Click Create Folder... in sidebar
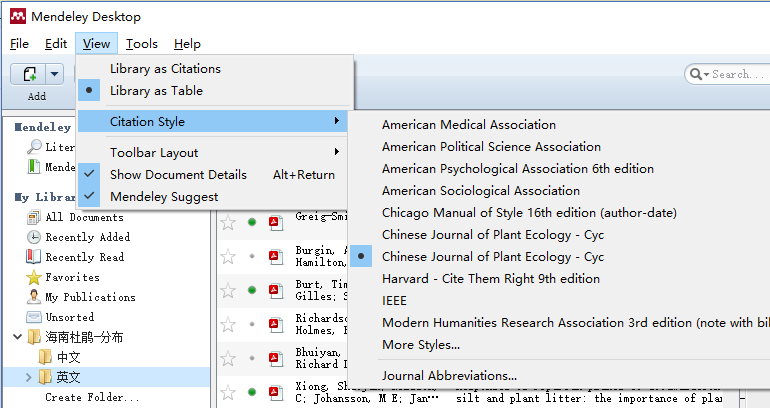The image size is (770, 408). coord(92,397)
